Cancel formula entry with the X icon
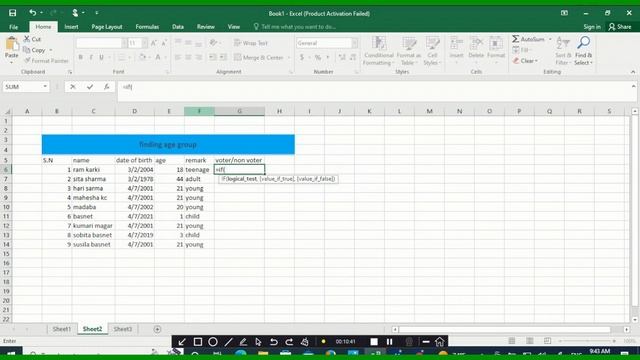 click(73, 87)
